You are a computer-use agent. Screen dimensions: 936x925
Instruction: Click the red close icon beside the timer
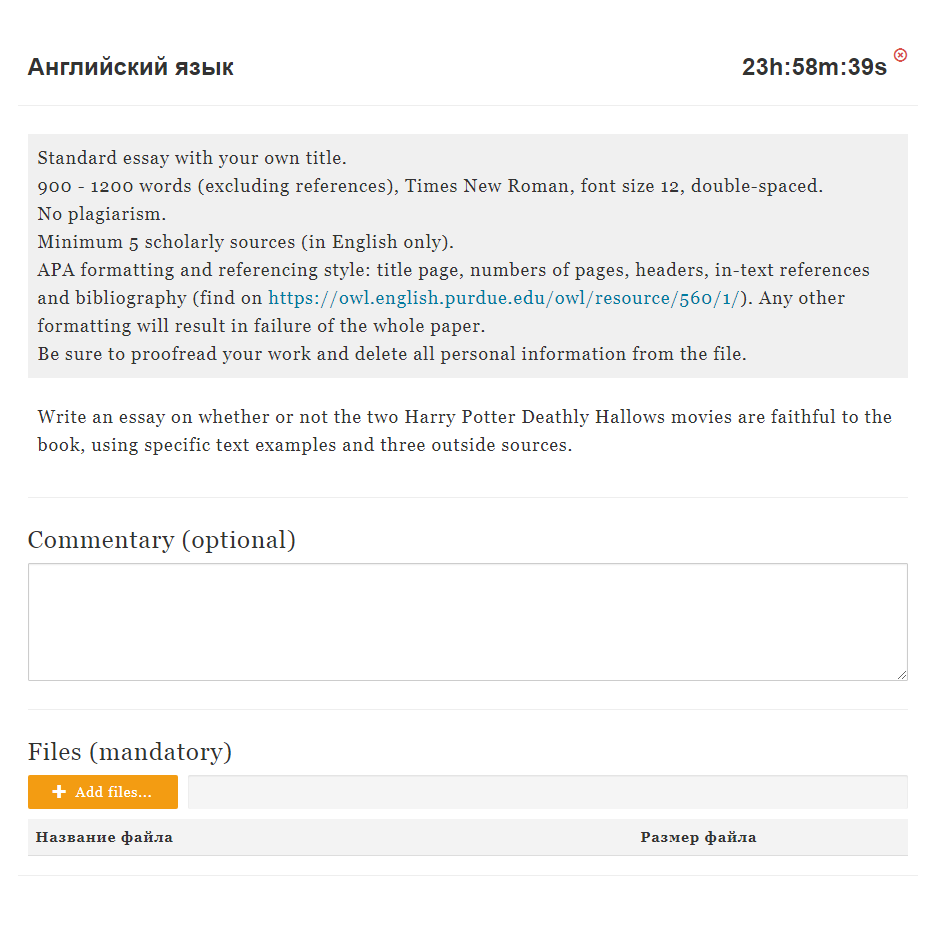click(x=900, y=55)
